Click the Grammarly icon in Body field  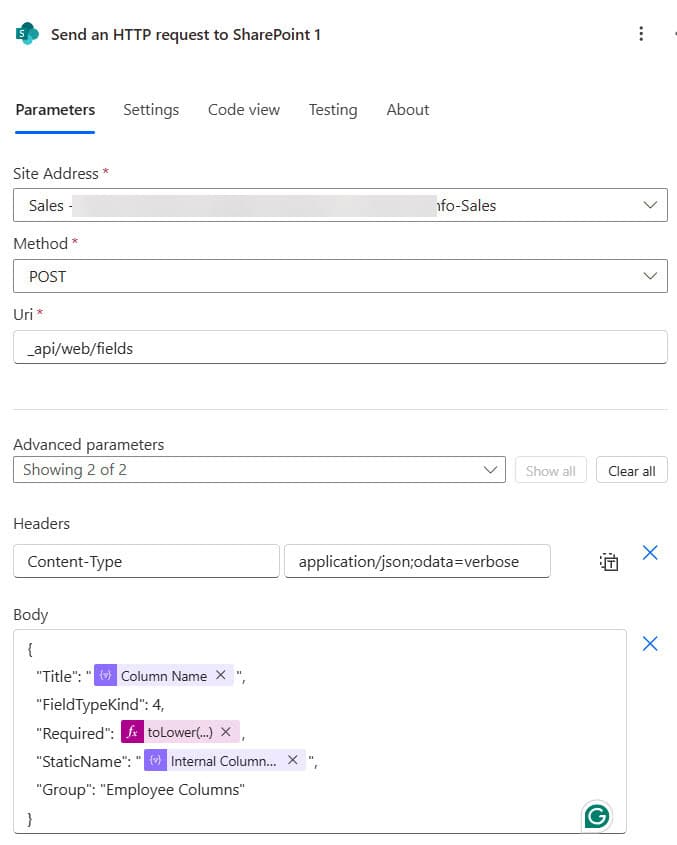pos(597,816)
